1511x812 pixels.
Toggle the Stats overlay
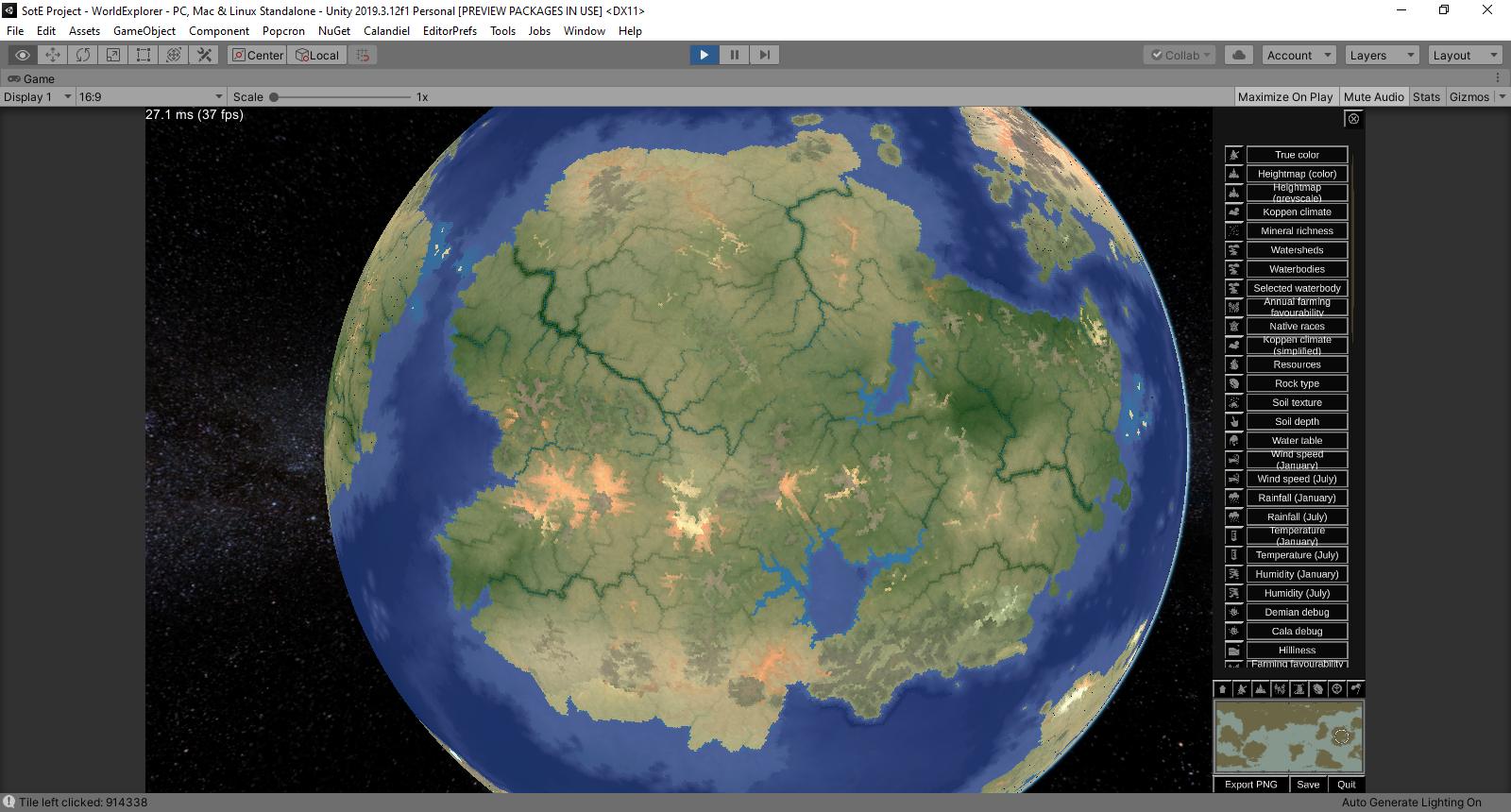coord(1426,96)
